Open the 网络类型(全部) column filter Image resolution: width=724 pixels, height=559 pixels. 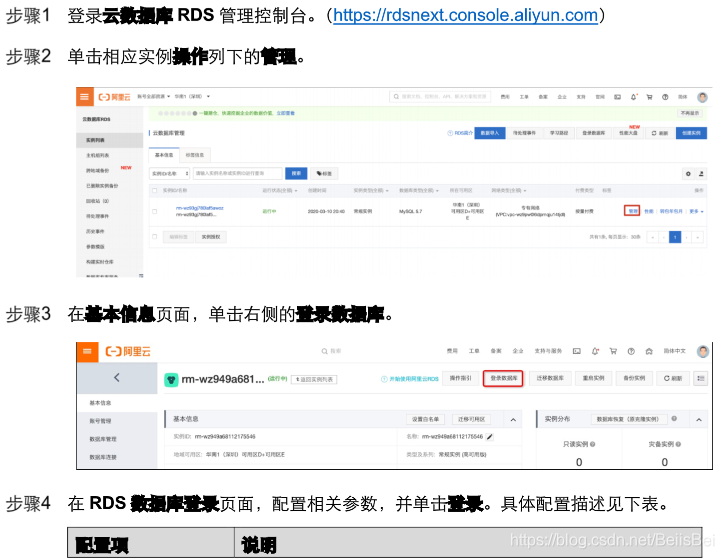[x=509, y=190]
